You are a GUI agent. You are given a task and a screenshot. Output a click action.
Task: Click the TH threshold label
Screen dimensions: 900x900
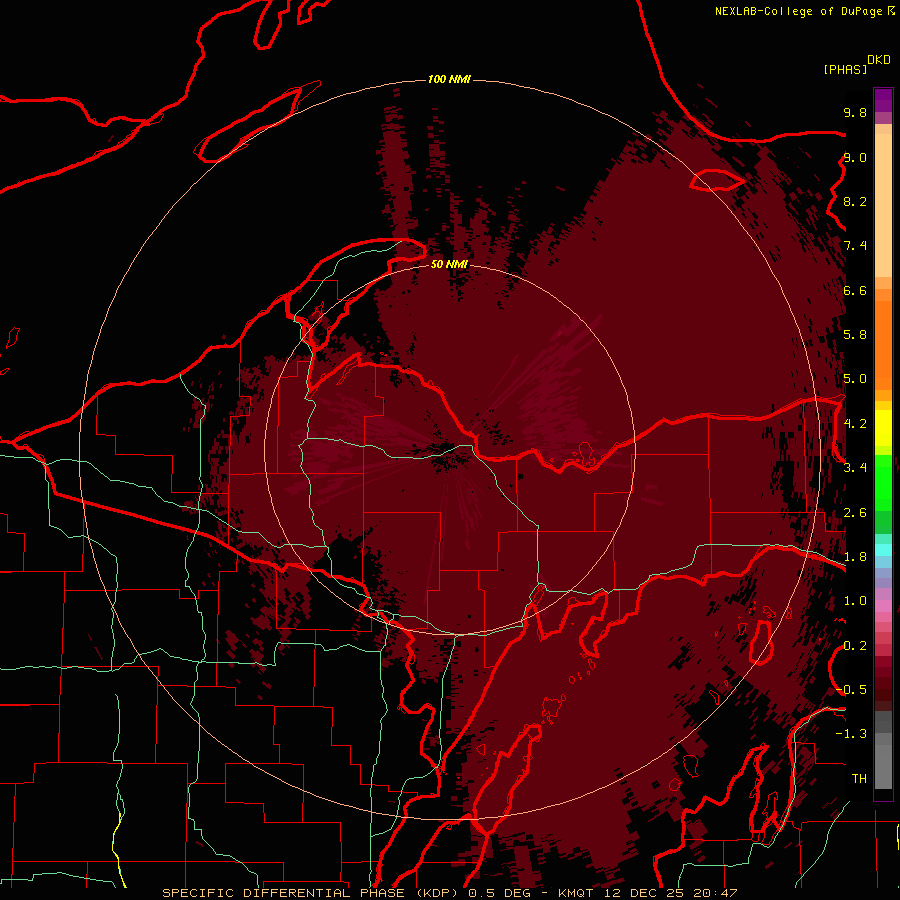coord(859,779)
